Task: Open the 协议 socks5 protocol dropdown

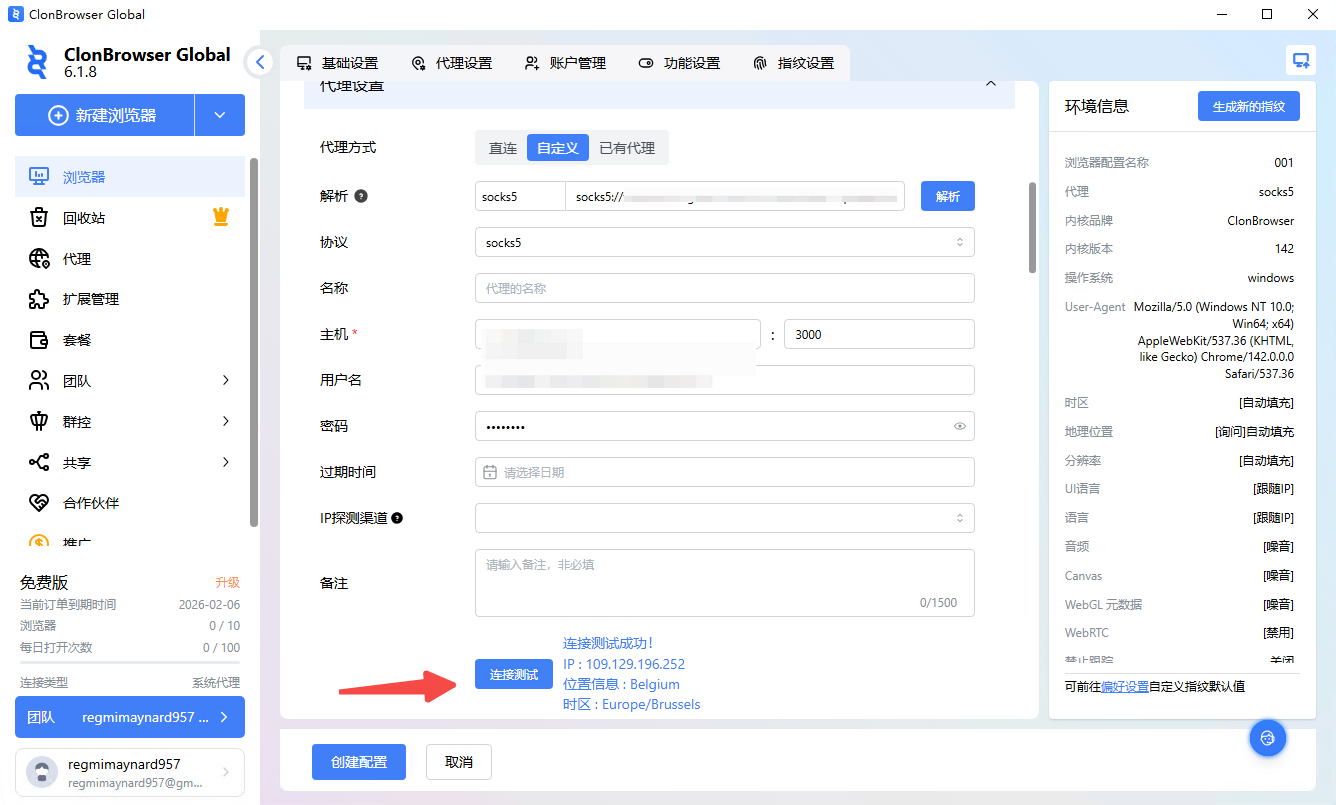Action: pyautogui.click(x=724, y=243)
